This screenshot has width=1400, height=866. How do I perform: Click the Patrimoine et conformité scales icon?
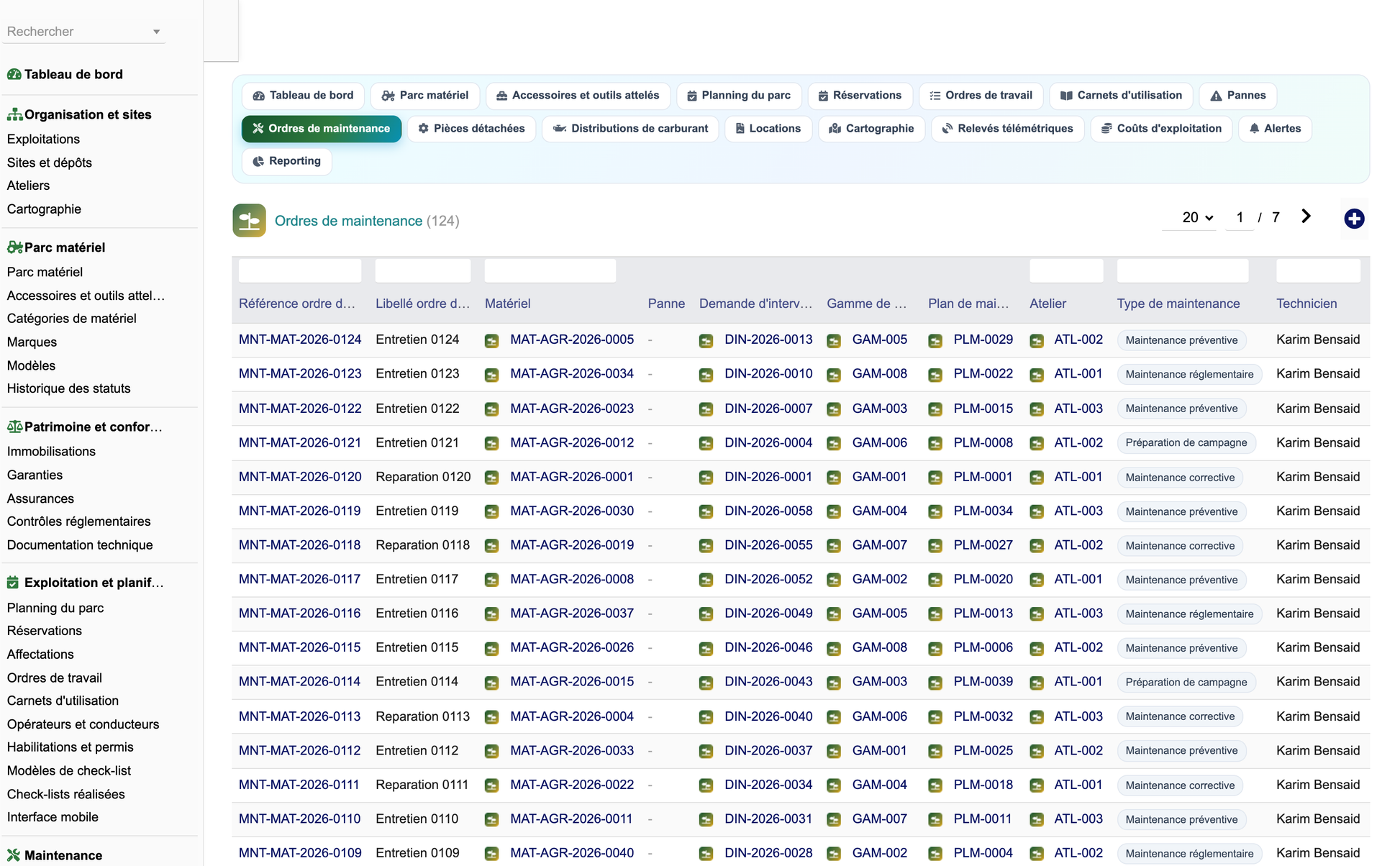[x=14, y=427]
